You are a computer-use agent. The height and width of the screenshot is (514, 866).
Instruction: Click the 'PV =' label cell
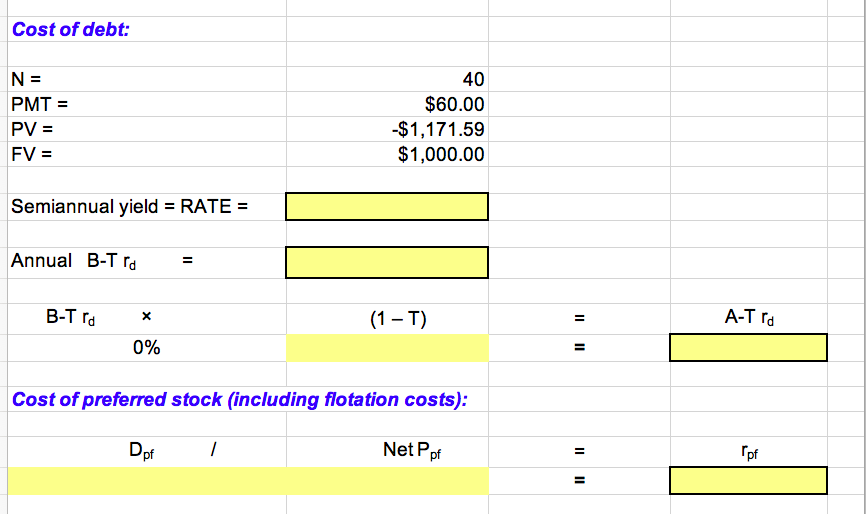pyautogui.click(x=147, y=129)
